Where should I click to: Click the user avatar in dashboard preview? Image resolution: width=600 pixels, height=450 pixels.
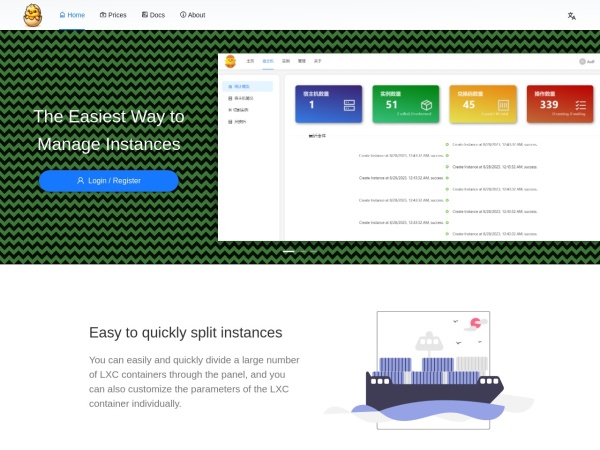tap(581, 62)
